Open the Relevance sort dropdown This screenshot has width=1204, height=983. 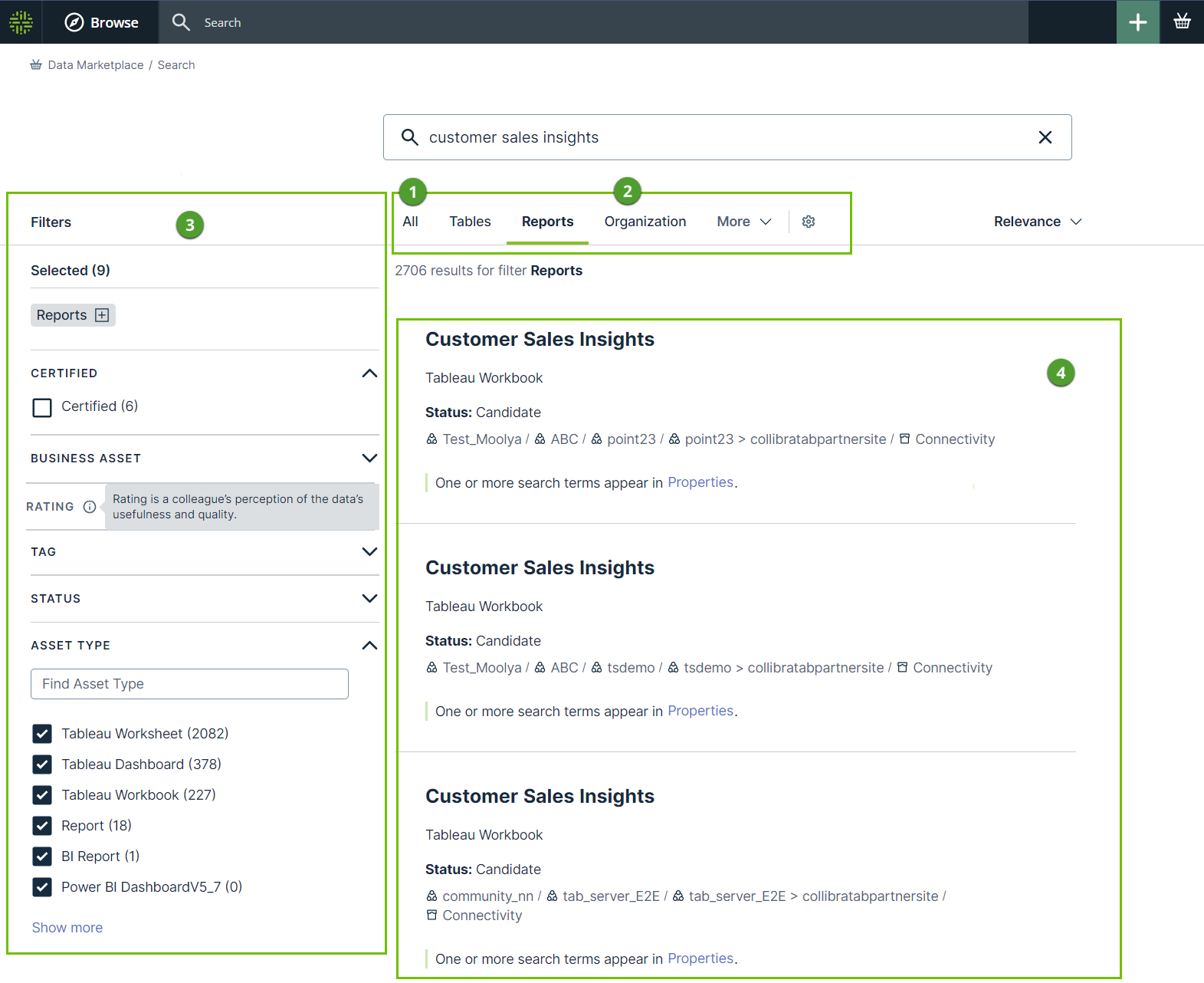coord(1037,222)
